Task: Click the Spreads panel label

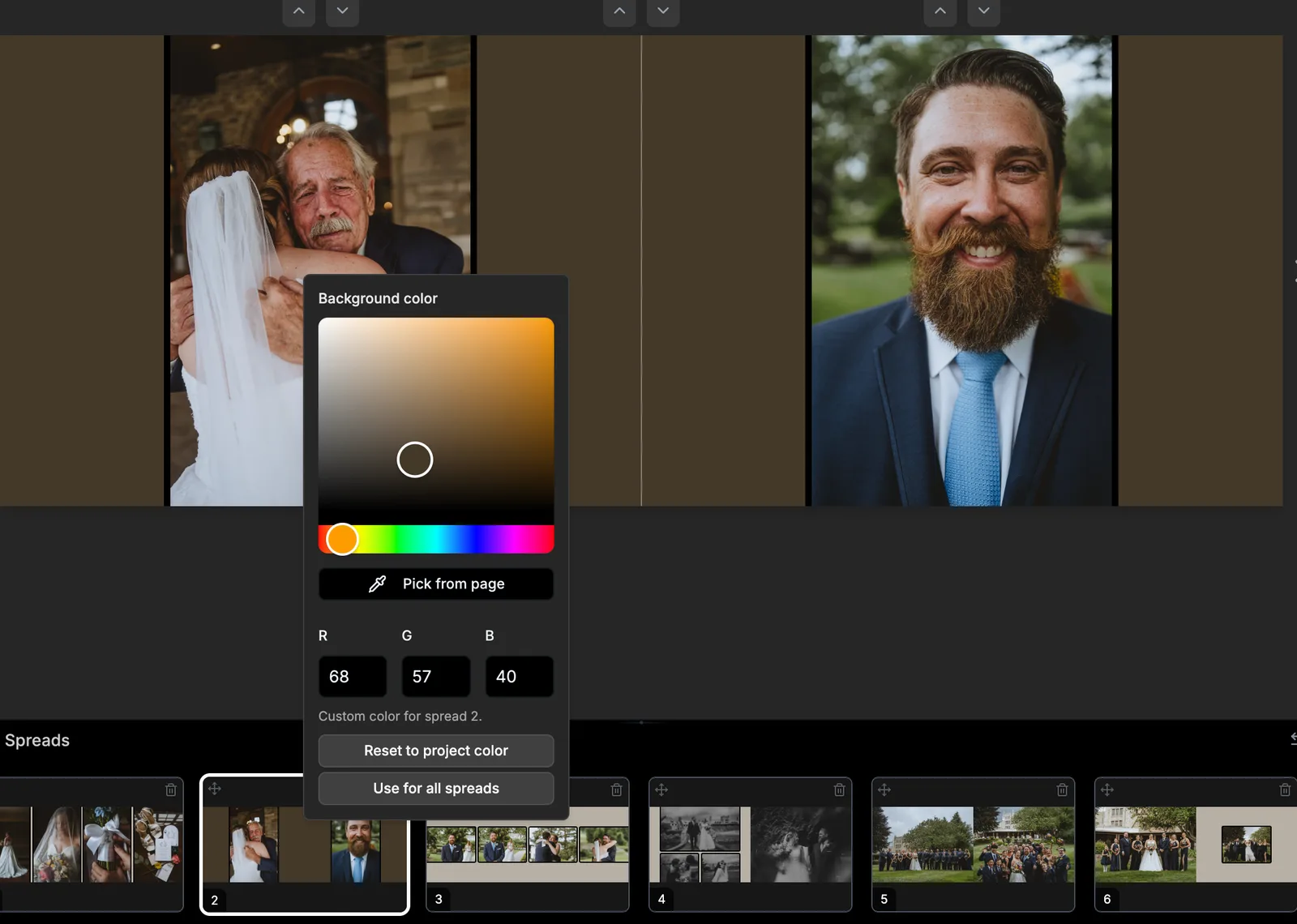Action: (37, 740)
